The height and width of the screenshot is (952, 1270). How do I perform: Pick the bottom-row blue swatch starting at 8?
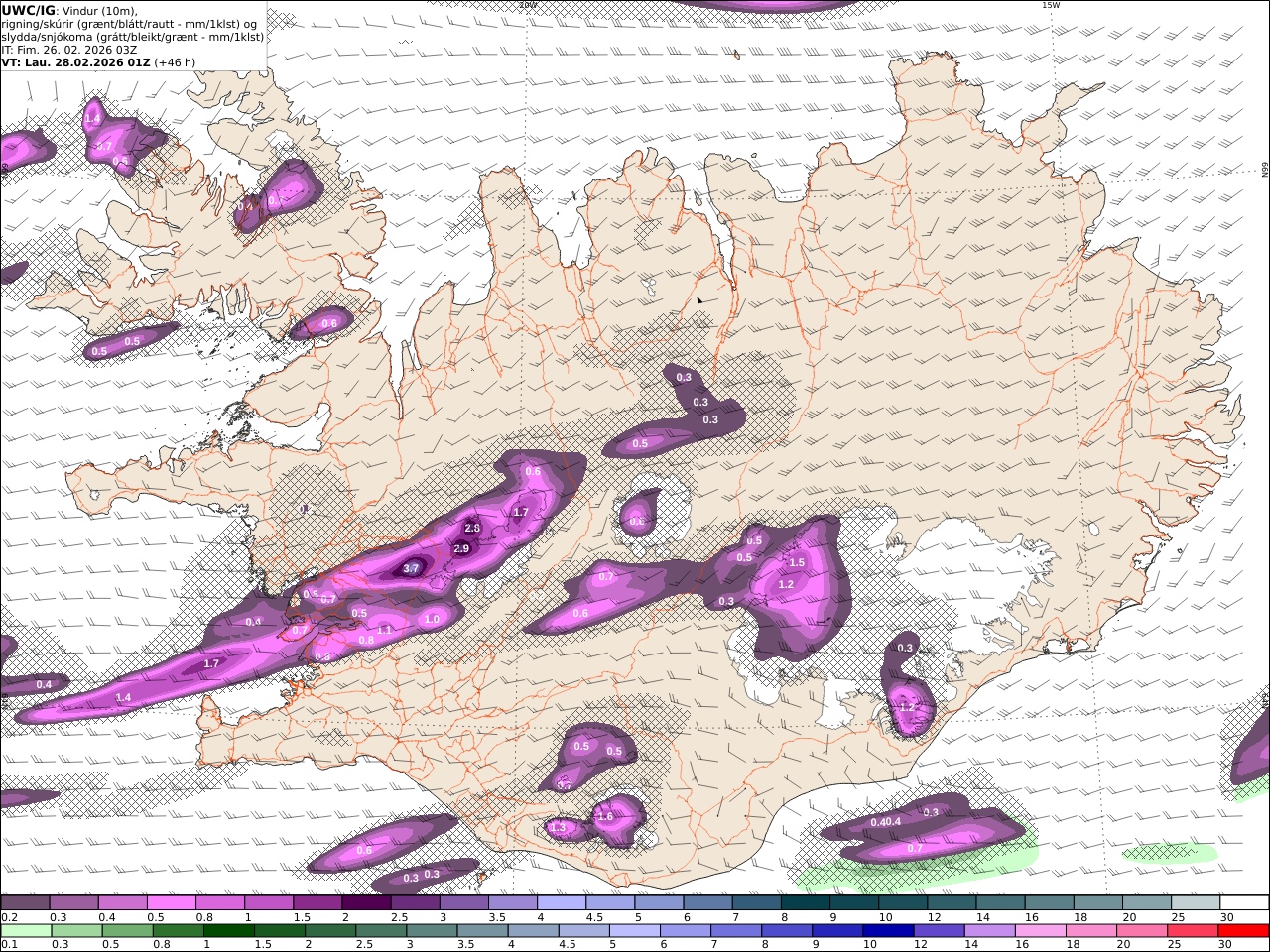point(788,930)
